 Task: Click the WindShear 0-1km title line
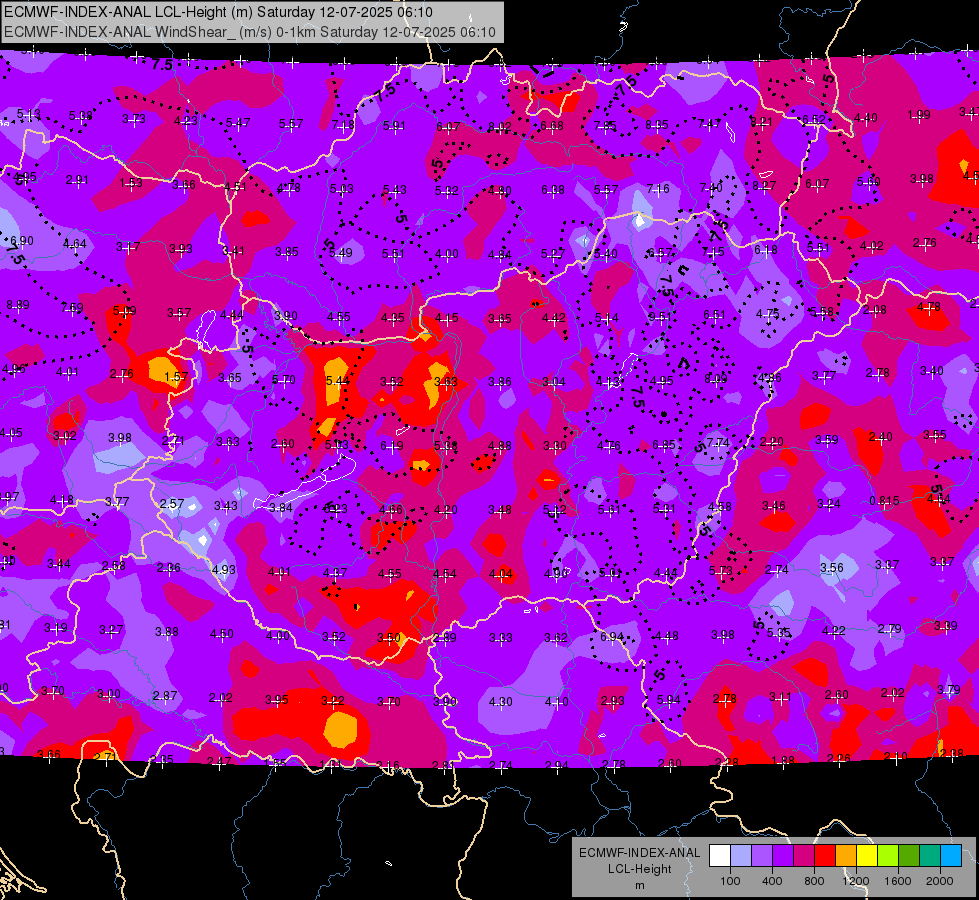point(250,32)
